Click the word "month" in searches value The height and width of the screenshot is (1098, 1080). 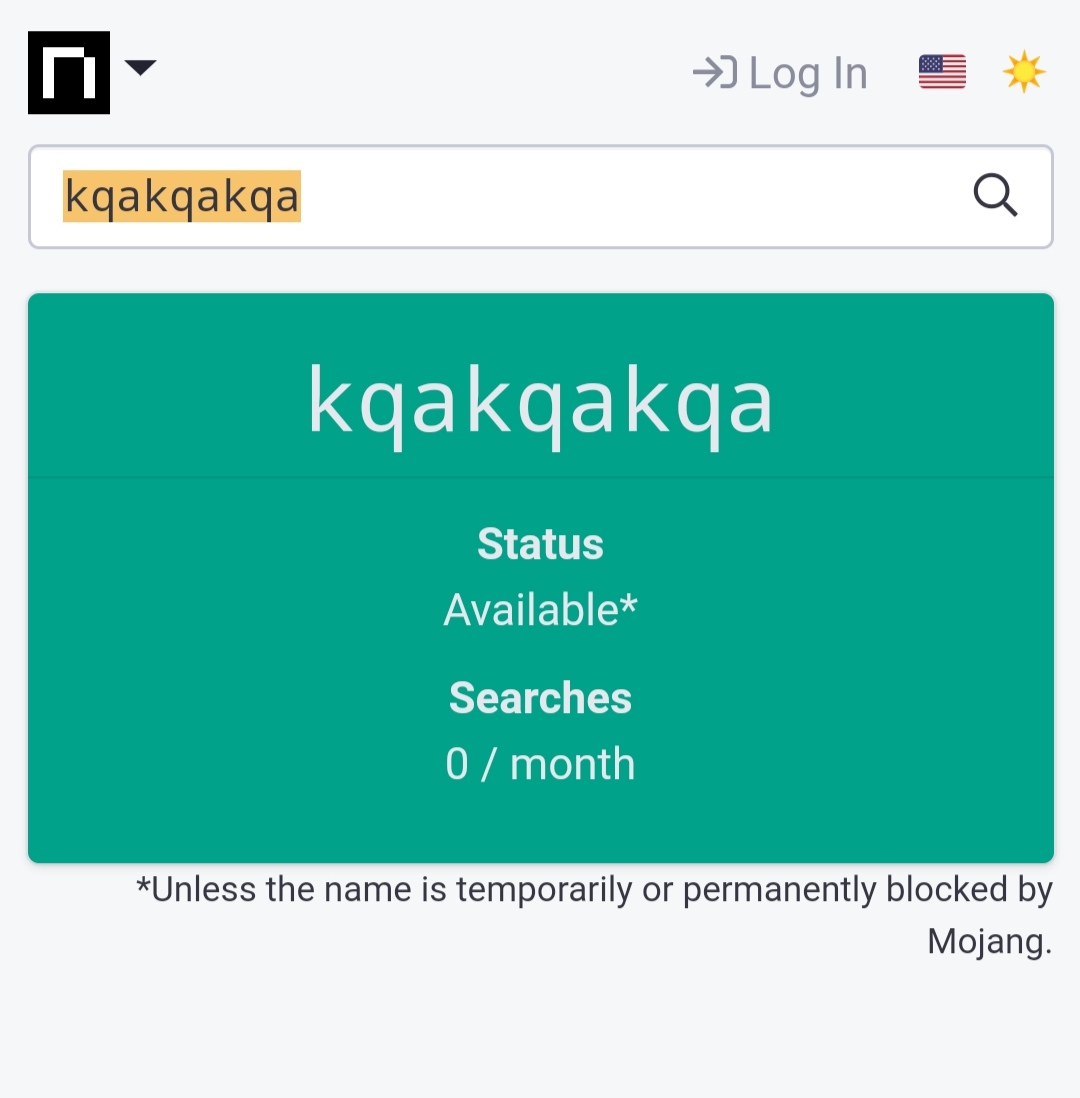pyautogui.click(x=572, y=763)
